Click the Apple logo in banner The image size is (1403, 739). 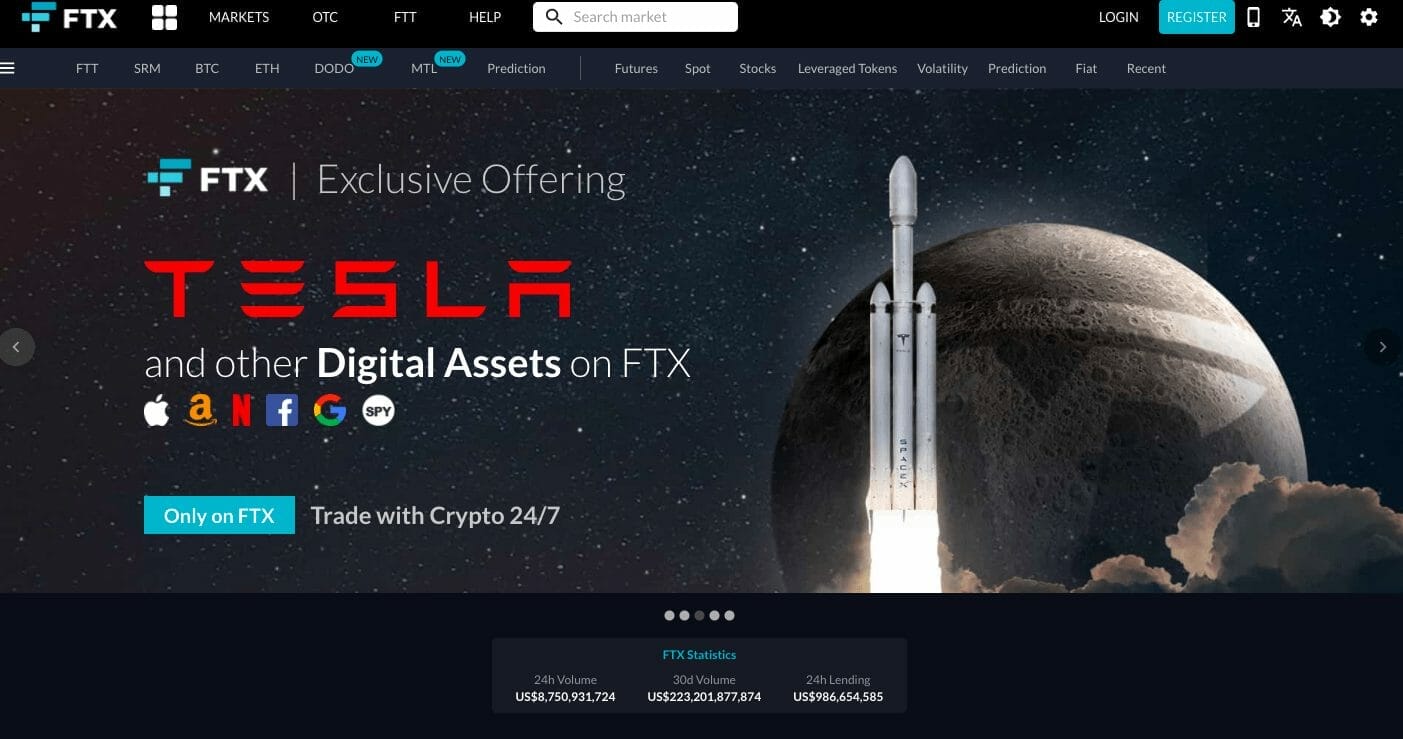pyautogui.click(x=157, y=410)
